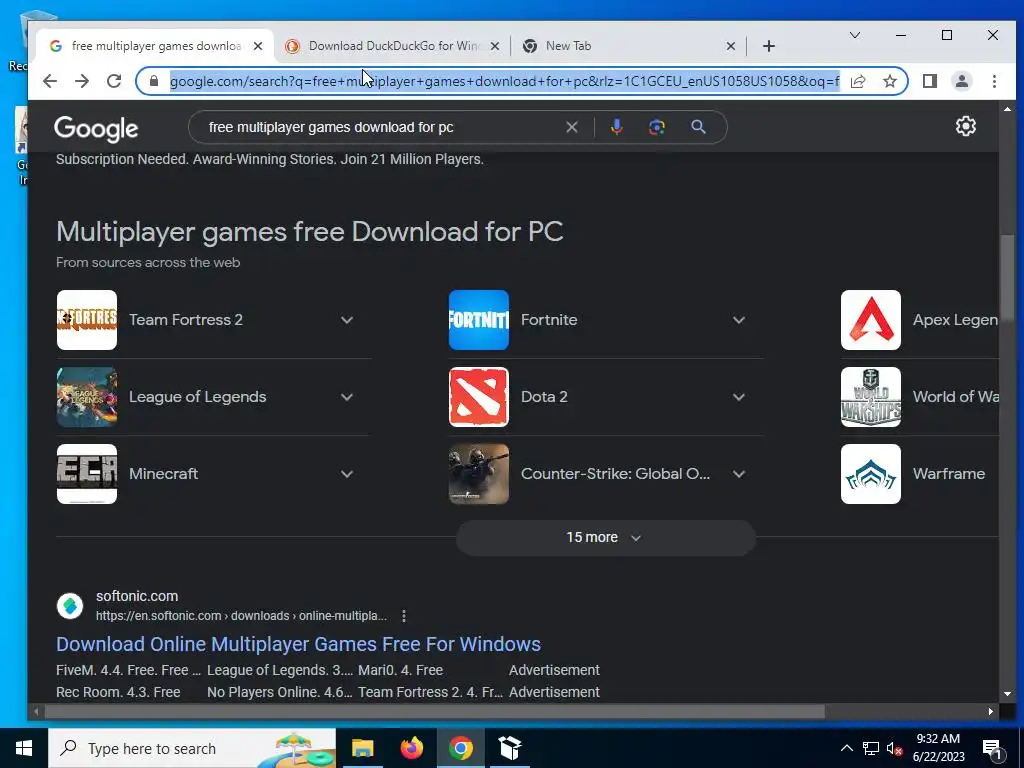1024x768 pixels.
Task: Expand the Counter-Strike: Global O... entry
Action: pos(739,474)
